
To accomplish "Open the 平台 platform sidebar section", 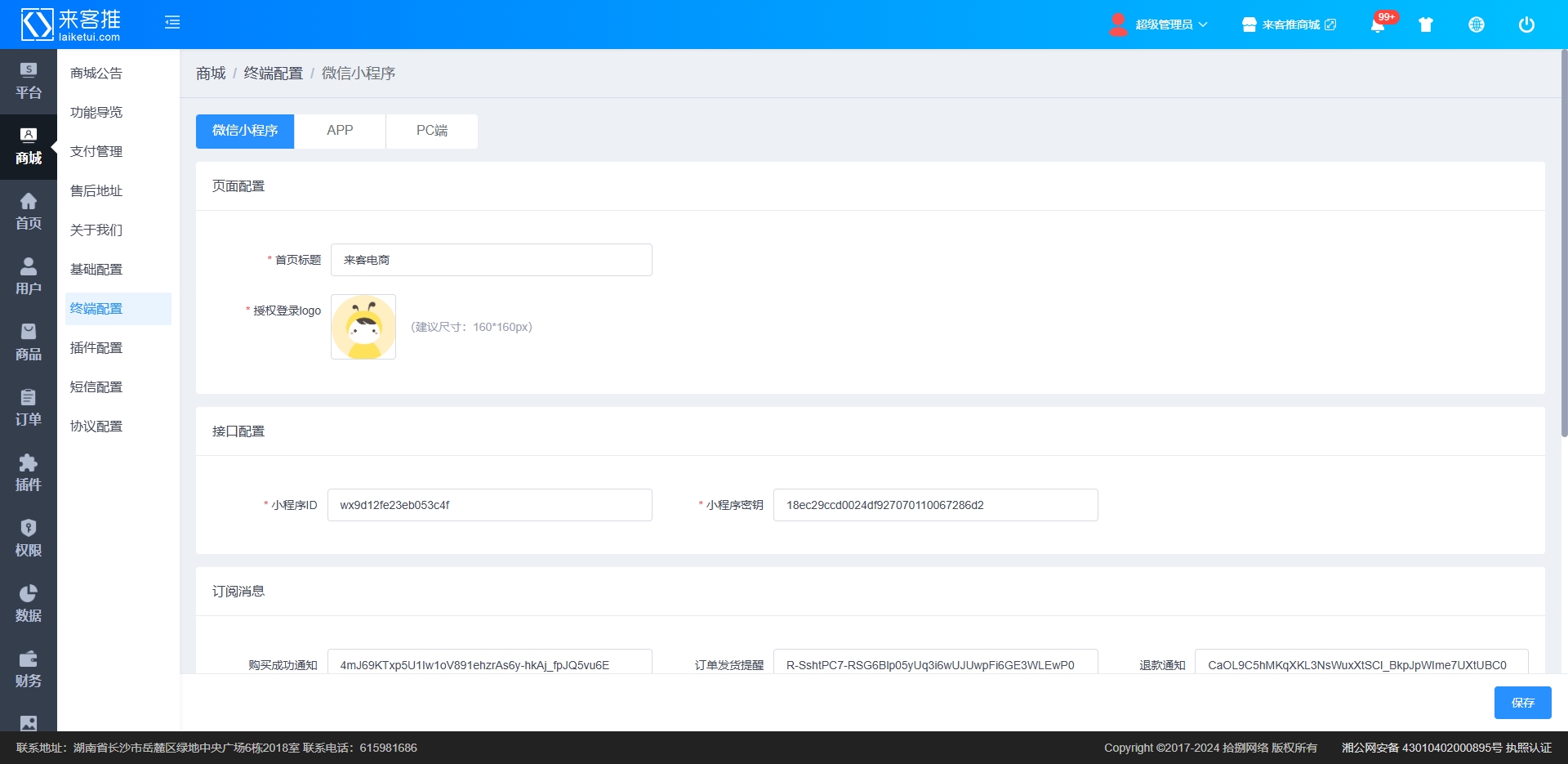I will click(x=29, y=82).
